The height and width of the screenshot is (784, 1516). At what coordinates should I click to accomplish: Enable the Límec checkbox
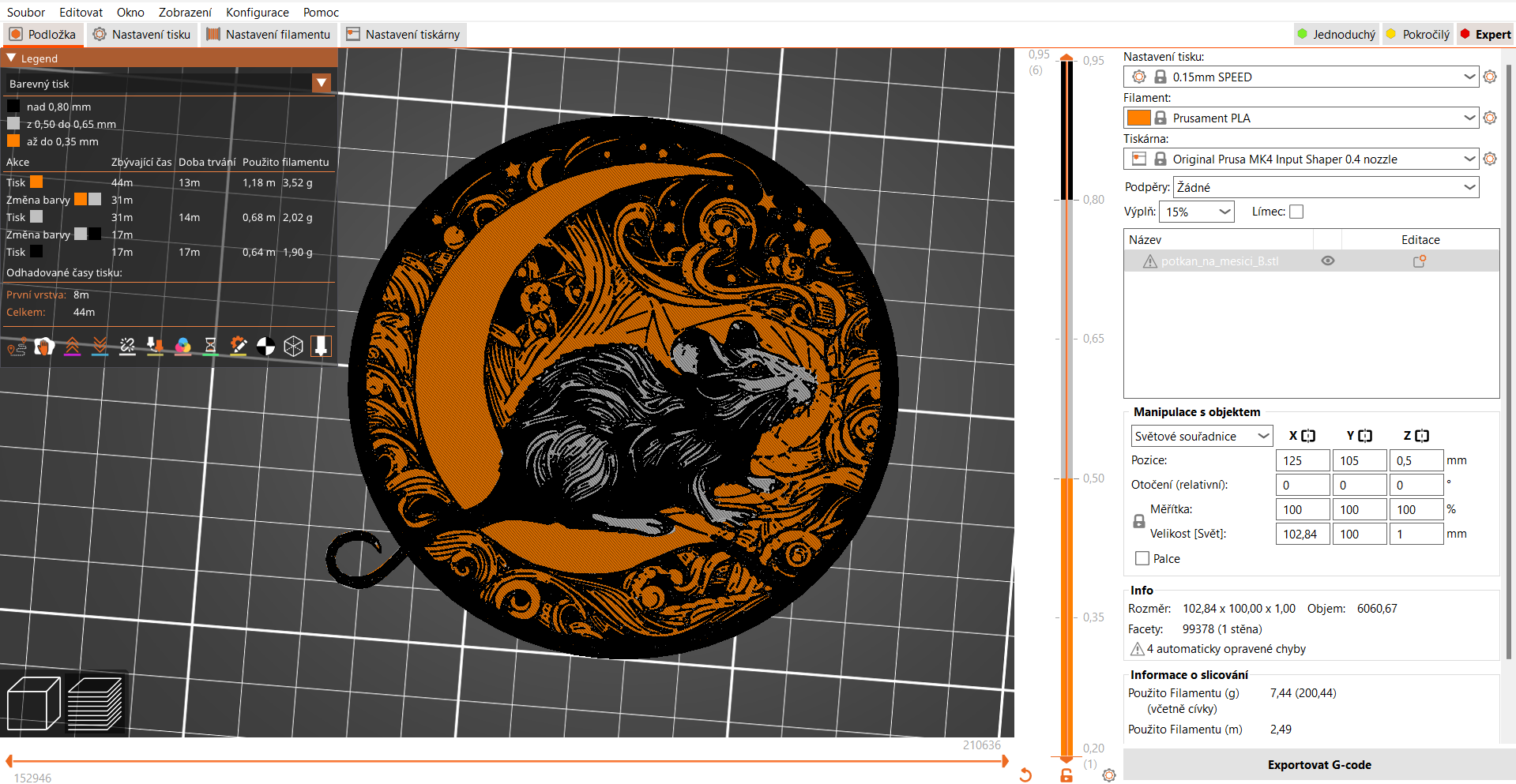tap(1296, 212)
